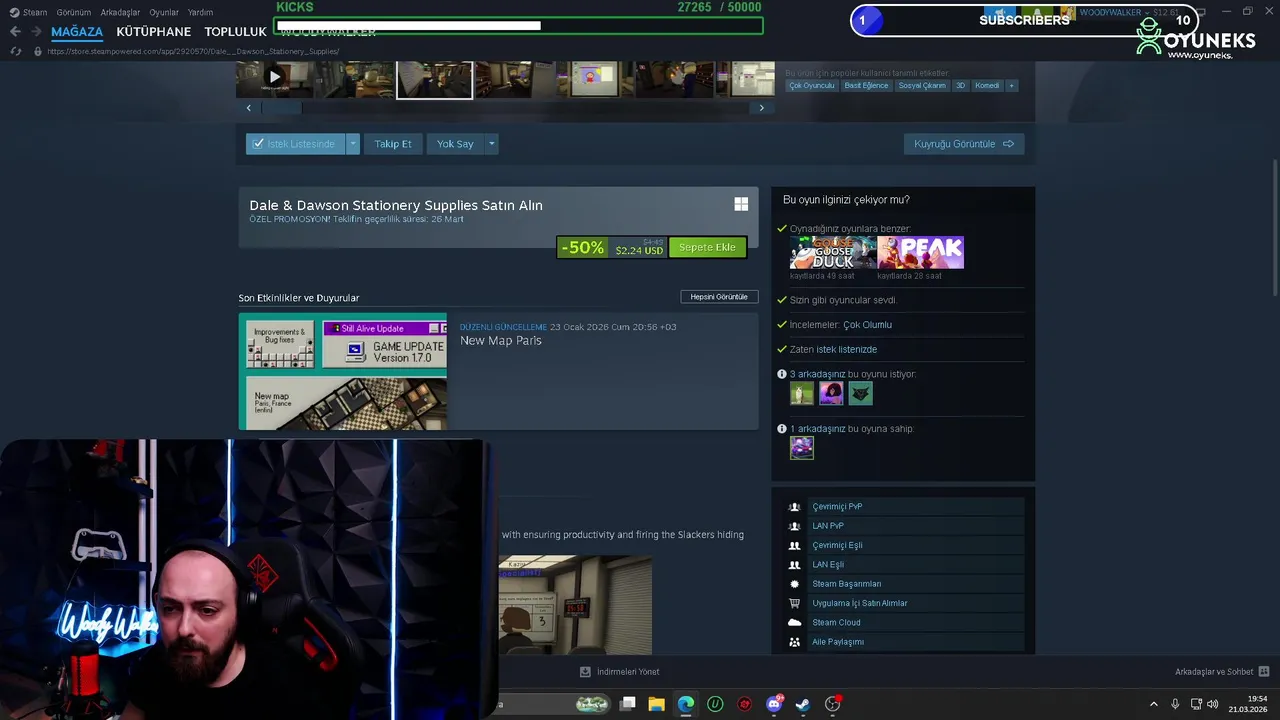Open the 3 arkadaşınız link
Image resolution: width=1280 pixels, height=720 pixels.
click(818, 374)
